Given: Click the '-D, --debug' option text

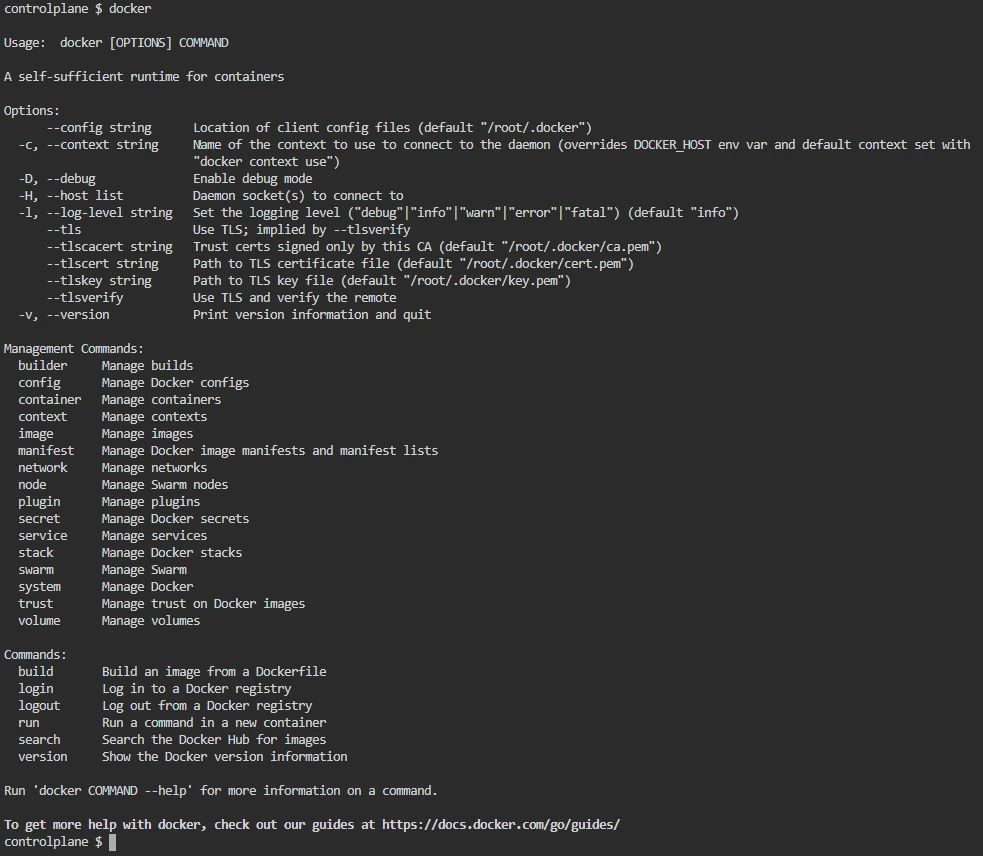Looking at the screenshot, I should click(x=57, y=179).
